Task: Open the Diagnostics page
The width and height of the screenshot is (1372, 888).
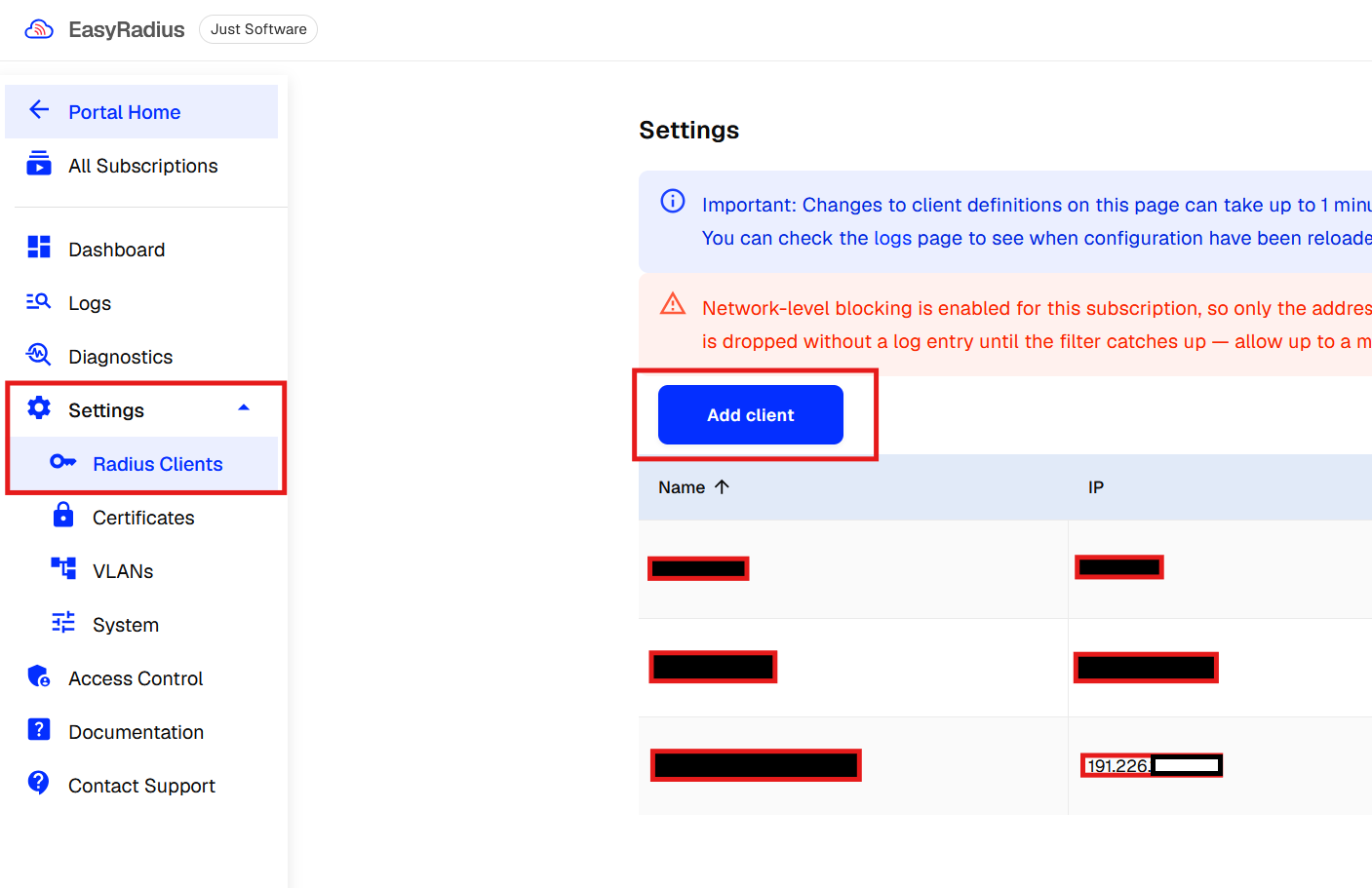Action: (120, 357)
